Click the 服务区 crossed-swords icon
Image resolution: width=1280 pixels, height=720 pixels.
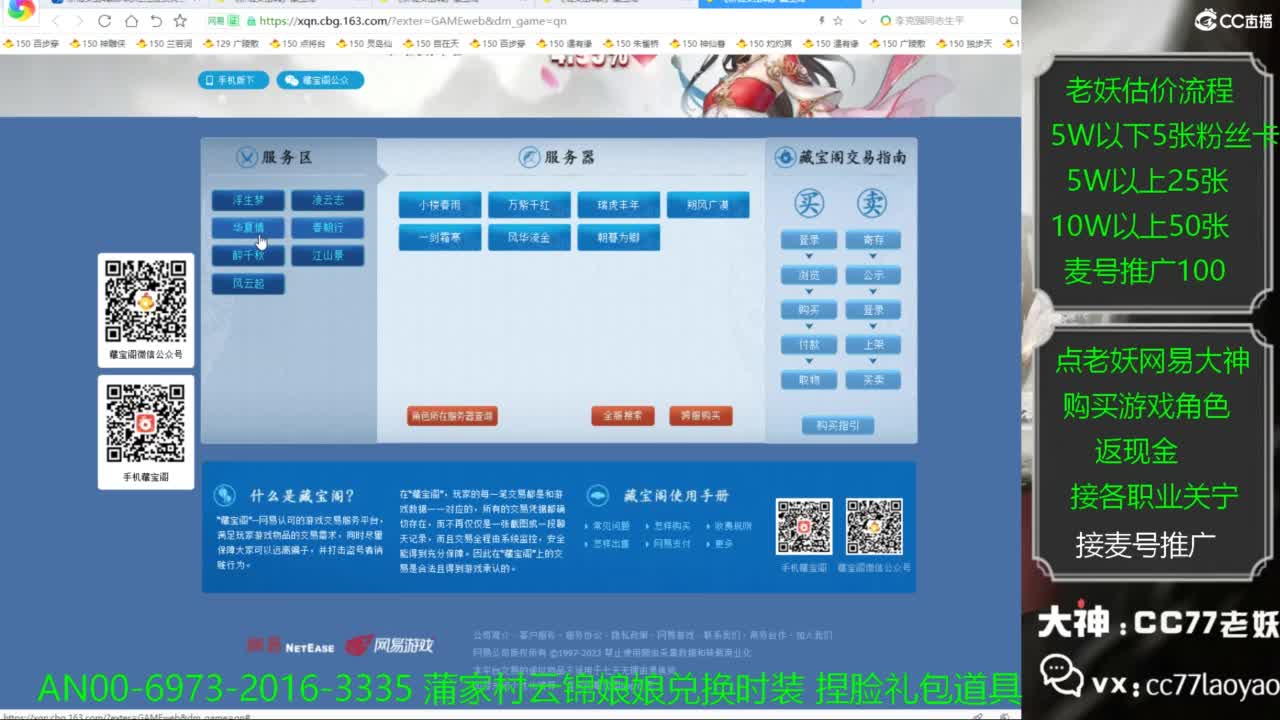point(247,157)
